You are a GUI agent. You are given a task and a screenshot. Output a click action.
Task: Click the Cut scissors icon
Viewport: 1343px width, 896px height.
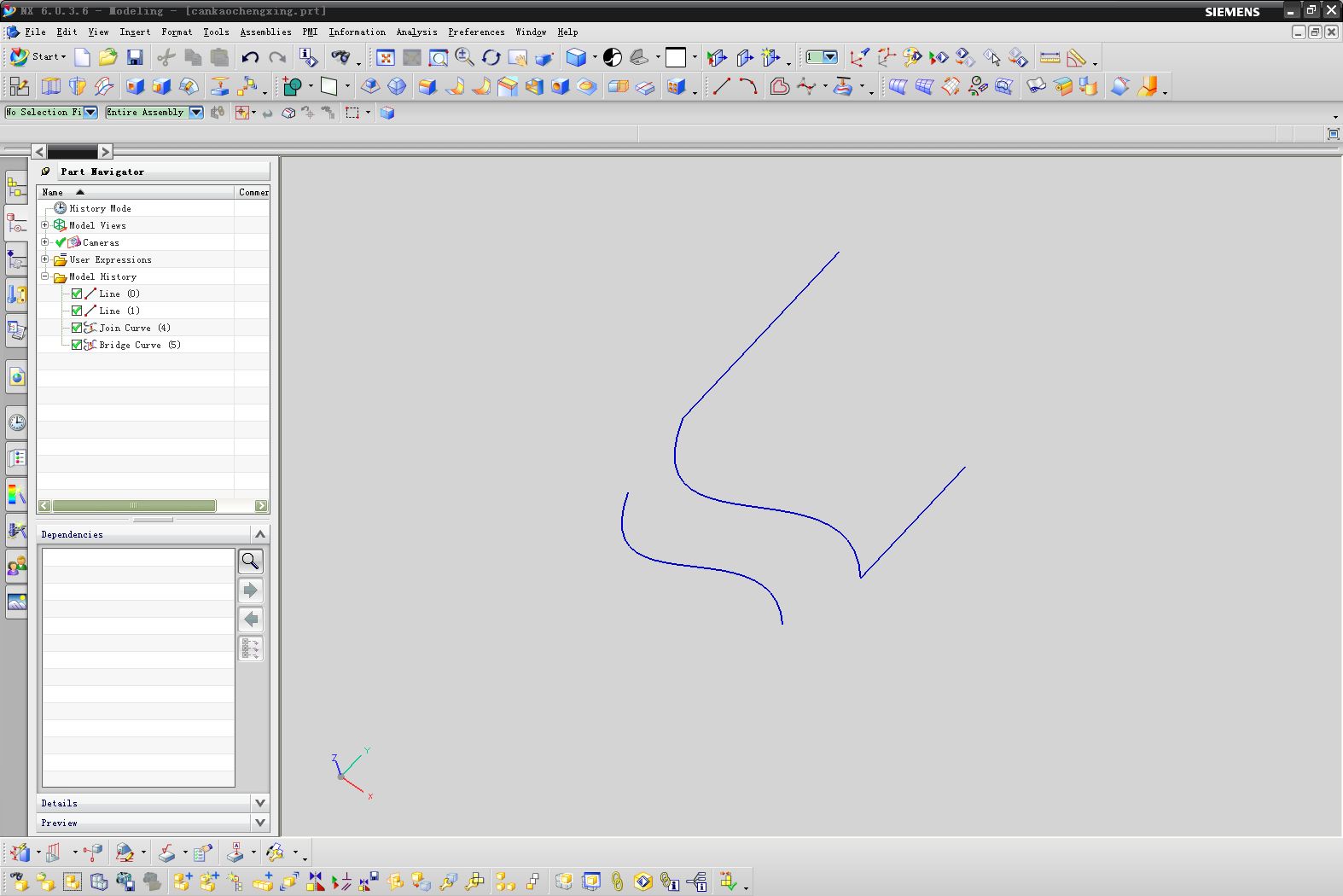click(x=166, y=57)
